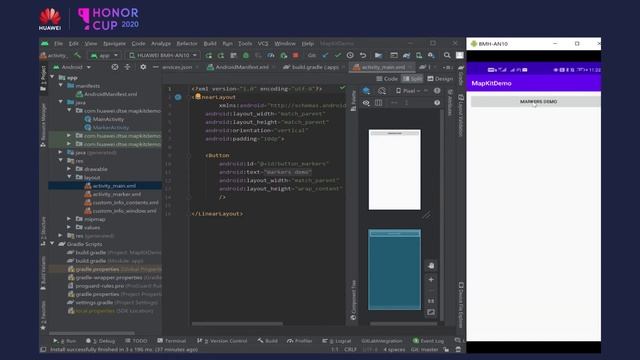Image resolution: width=640 pixels, height=360 pixels.
Task: Click the pan hand tool in preview
Action: 431,265
